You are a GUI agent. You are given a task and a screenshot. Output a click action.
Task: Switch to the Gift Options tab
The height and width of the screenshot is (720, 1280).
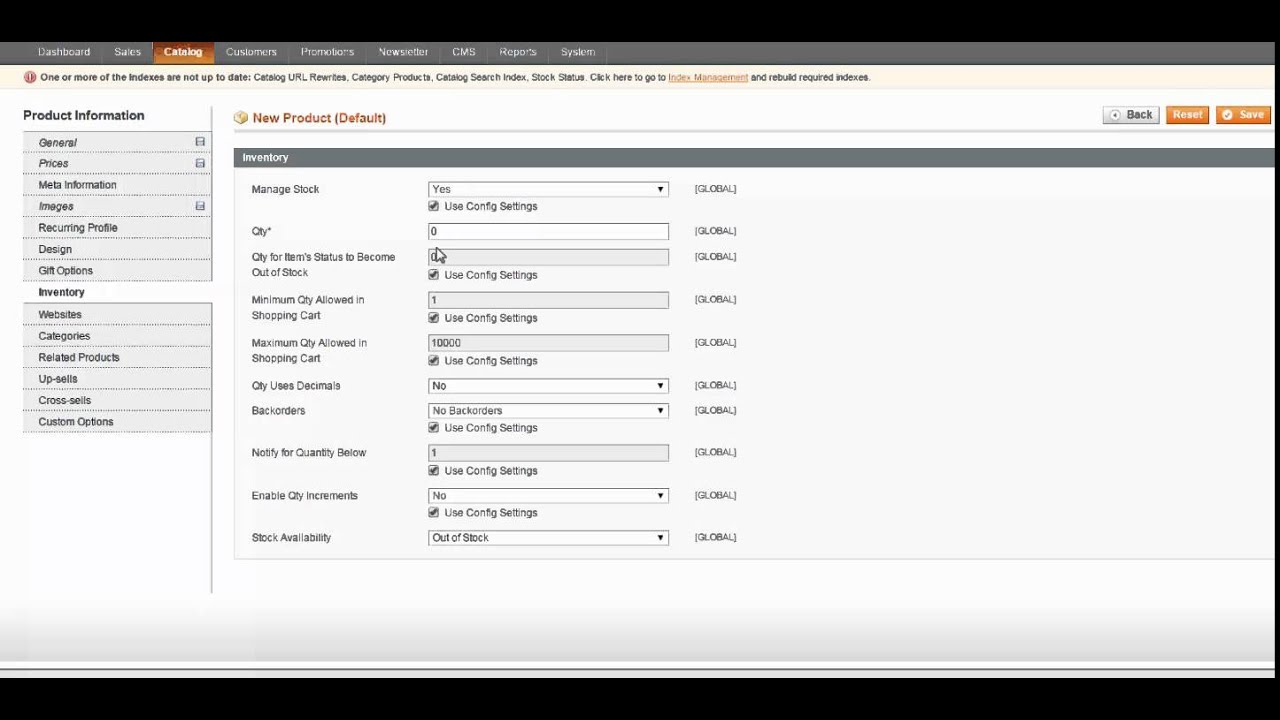[x=117, y=271]
